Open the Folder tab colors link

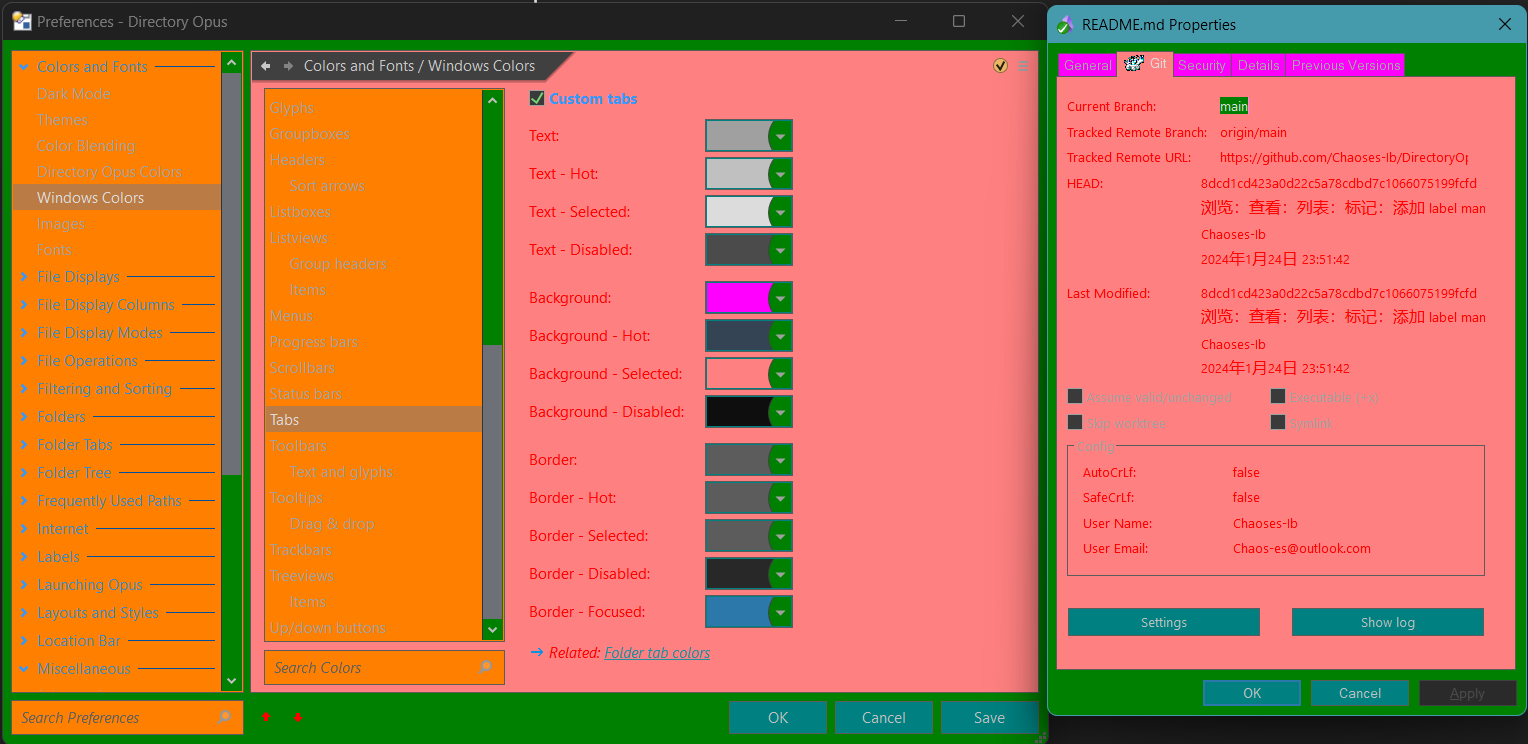click(657, 653)
